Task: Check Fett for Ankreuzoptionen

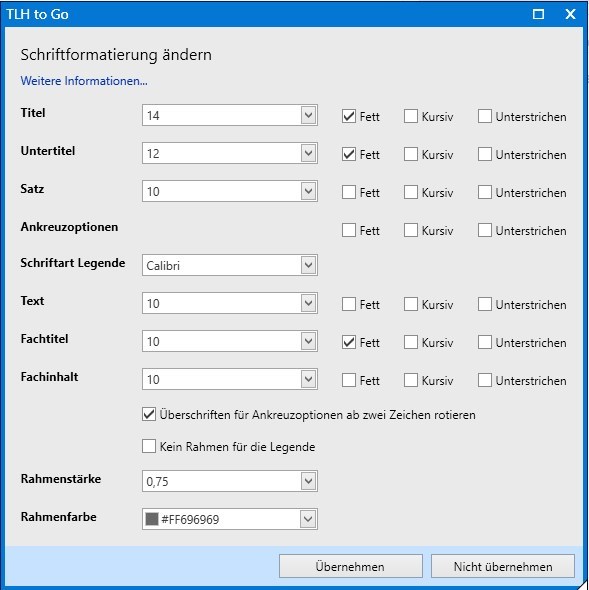Action: click(349, 230)
